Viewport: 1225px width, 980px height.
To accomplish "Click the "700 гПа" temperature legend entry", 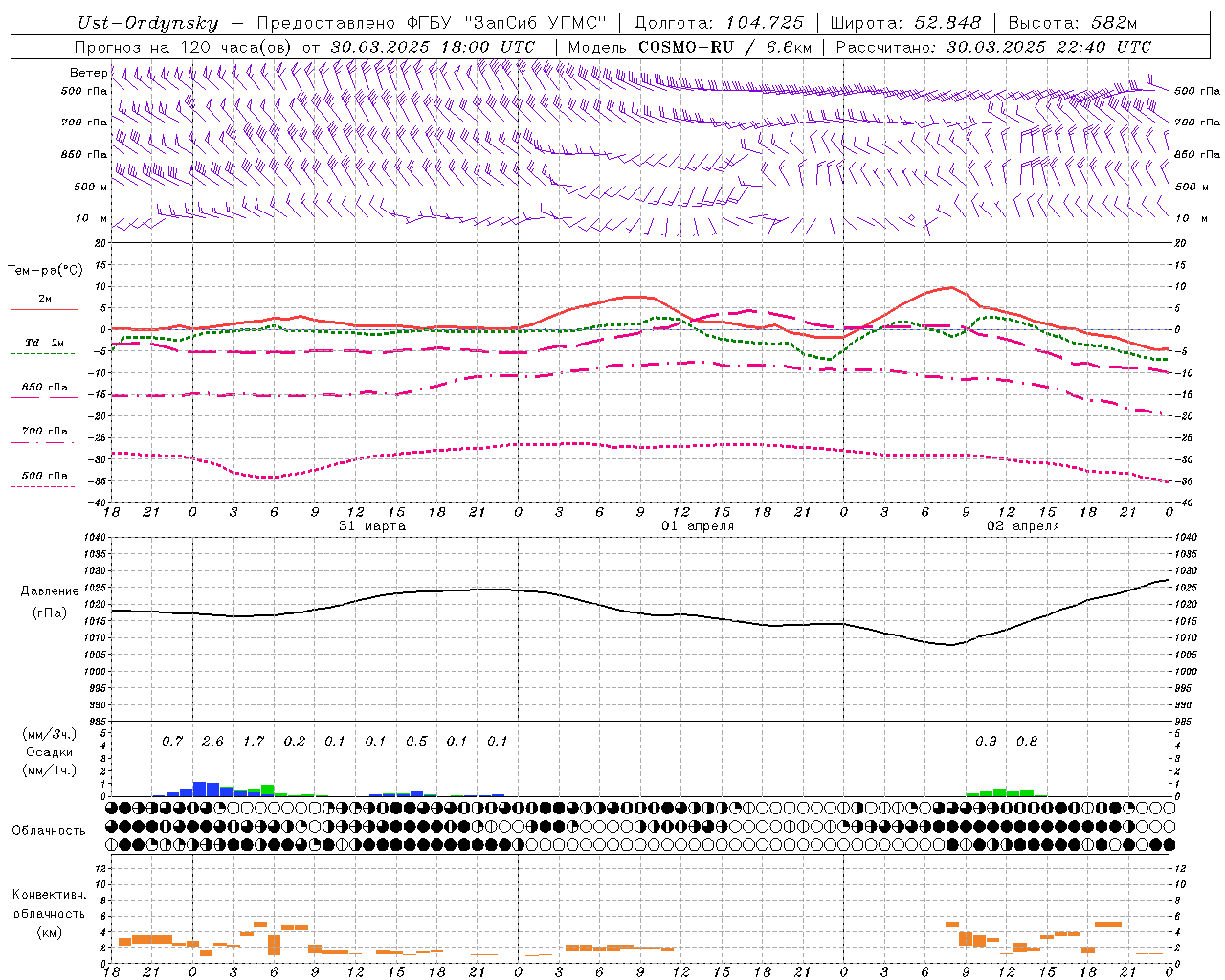I will click(45, 432).
